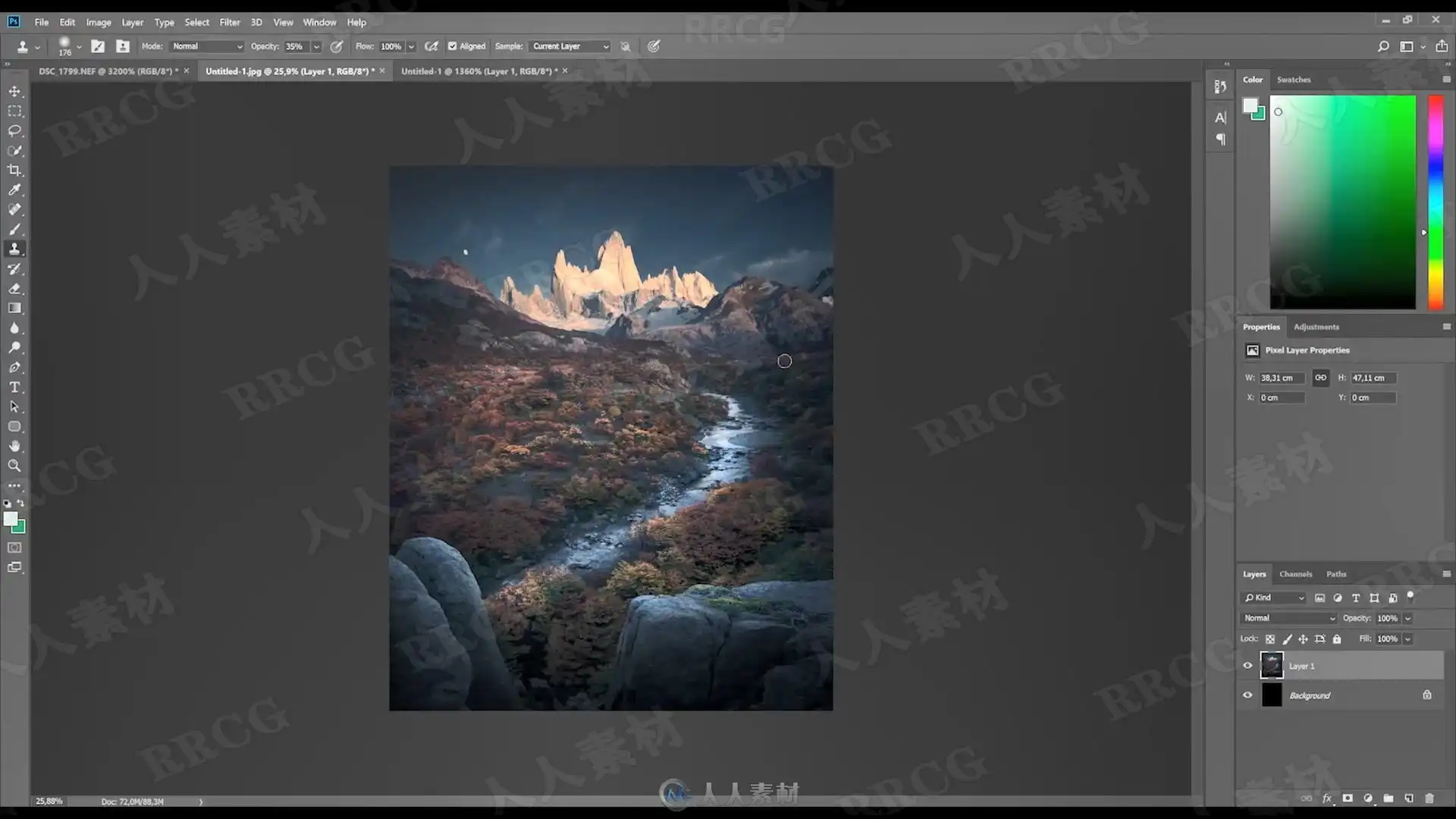Select the Zoom tool
This screenshot has width=1456, height=819.
point(14,466)
